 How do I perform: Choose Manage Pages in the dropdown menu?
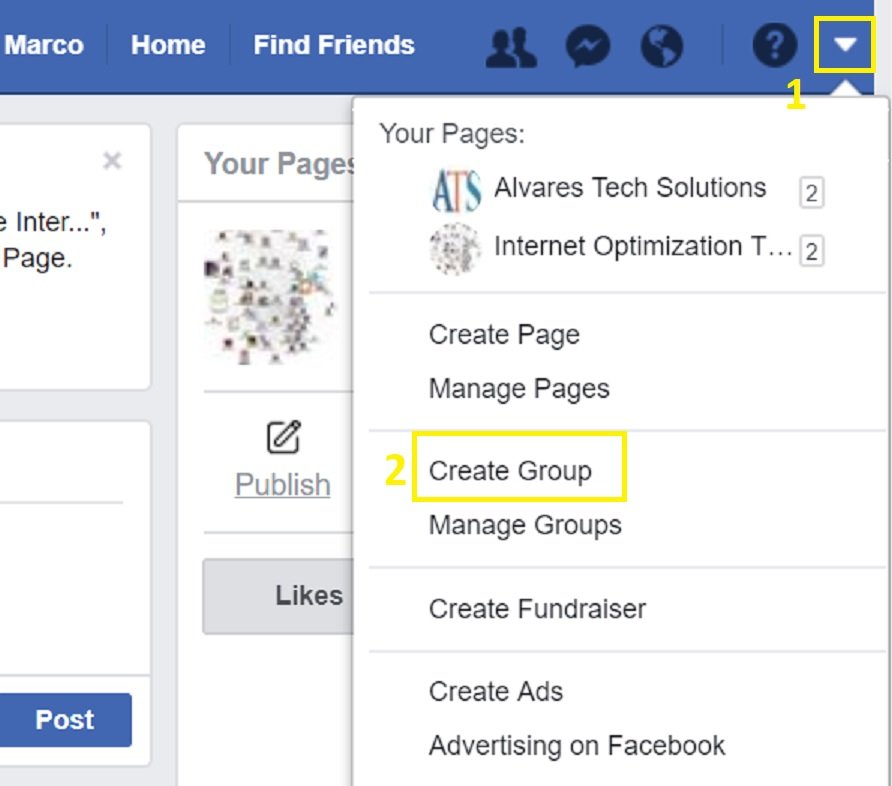(518, 388)
